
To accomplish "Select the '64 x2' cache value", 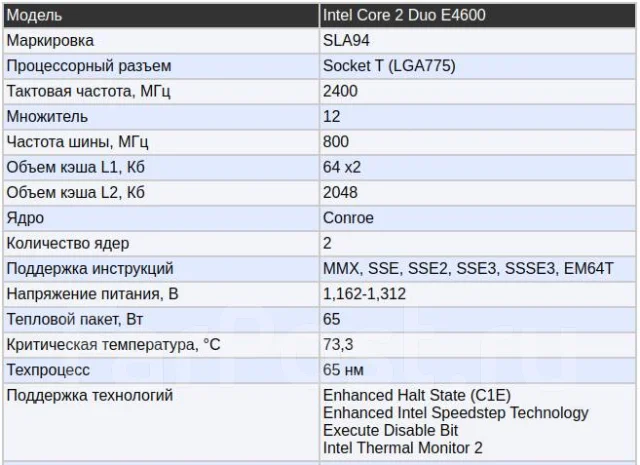I will click(342, 167).
